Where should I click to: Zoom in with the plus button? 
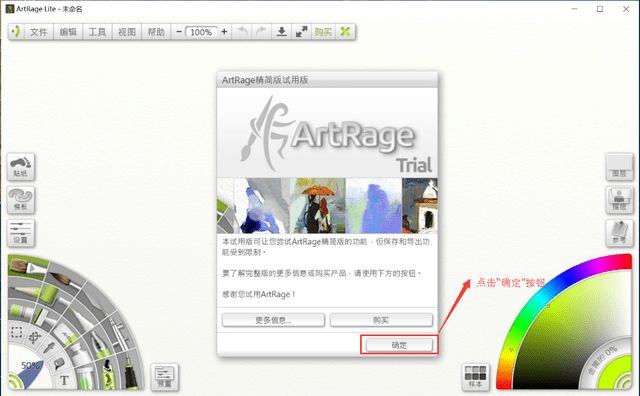click(x=224, y=32)
